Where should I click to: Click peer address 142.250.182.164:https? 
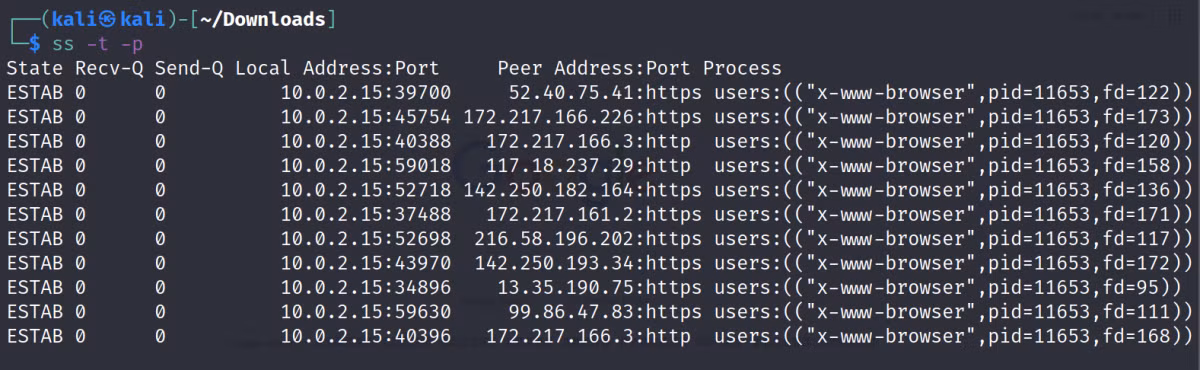583,190
